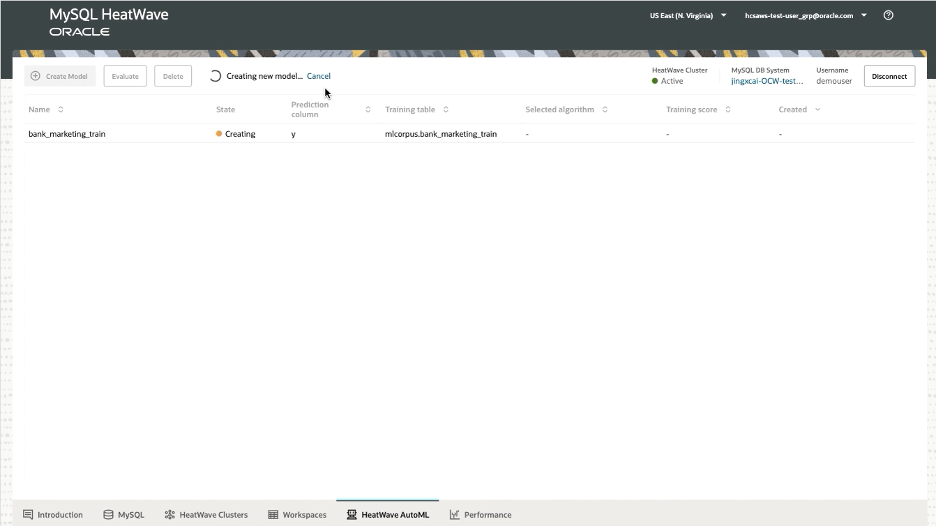This screenshot has height=526, width=936.
Task: Click the Selected algorithm column header label
Action: (x=559, y=109)
